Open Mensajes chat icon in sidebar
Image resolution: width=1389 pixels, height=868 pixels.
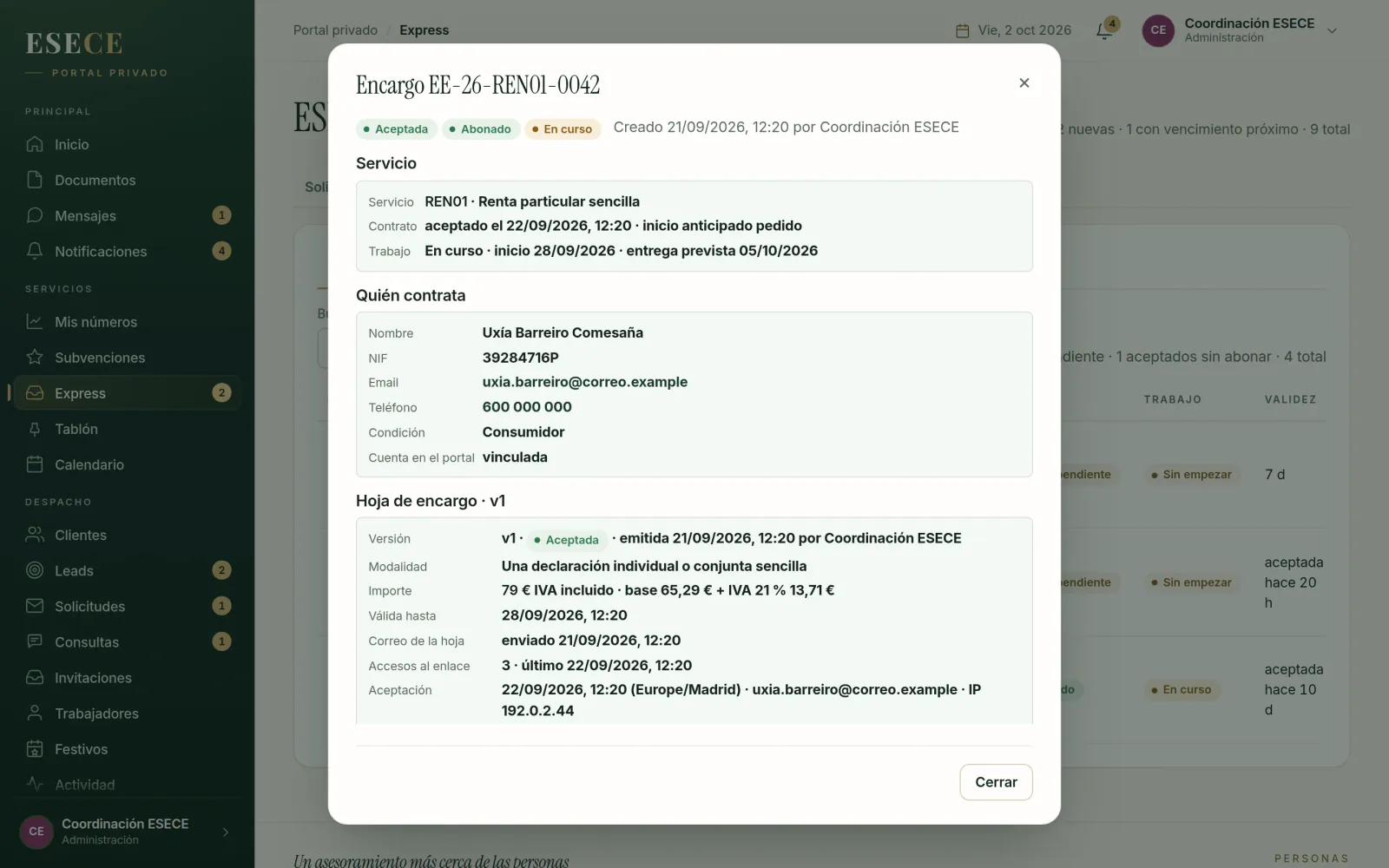coord(35,215)
